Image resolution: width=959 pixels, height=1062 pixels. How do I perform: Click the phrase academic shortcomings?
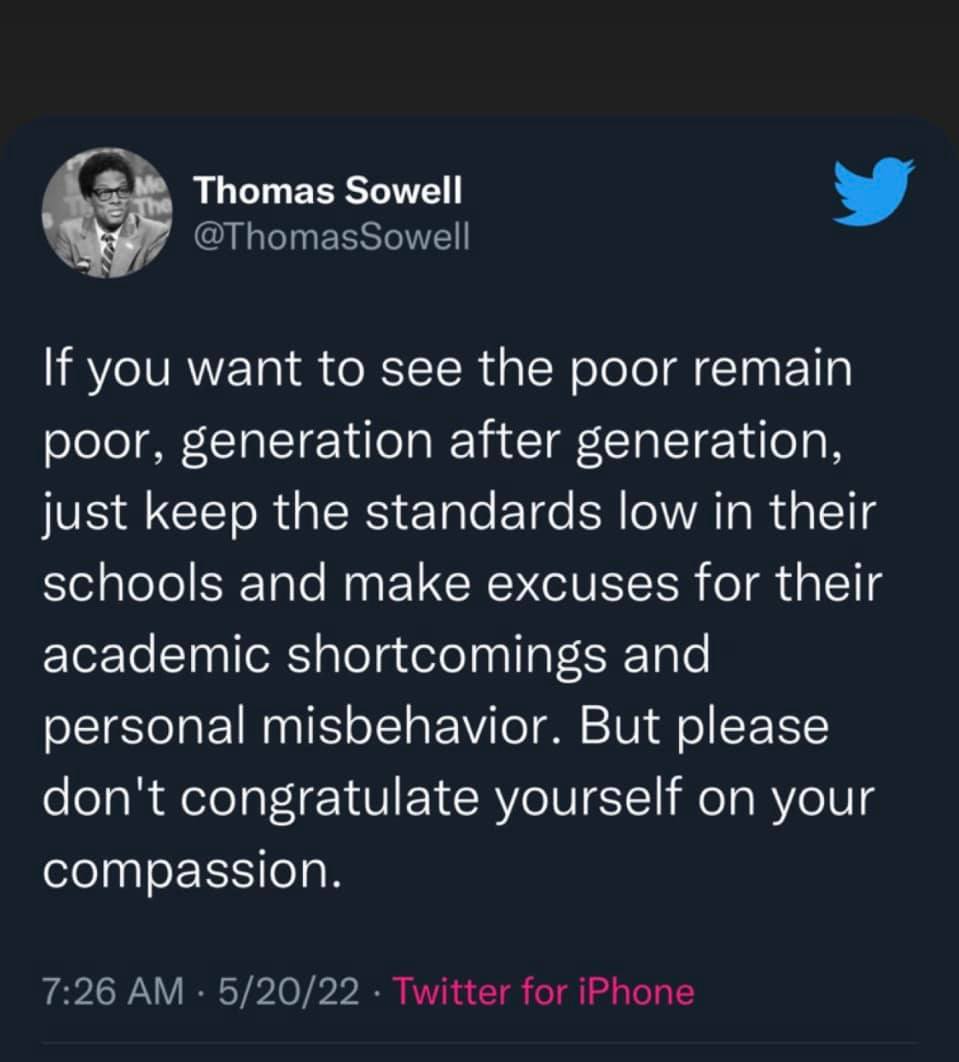[x=326, y=657]
